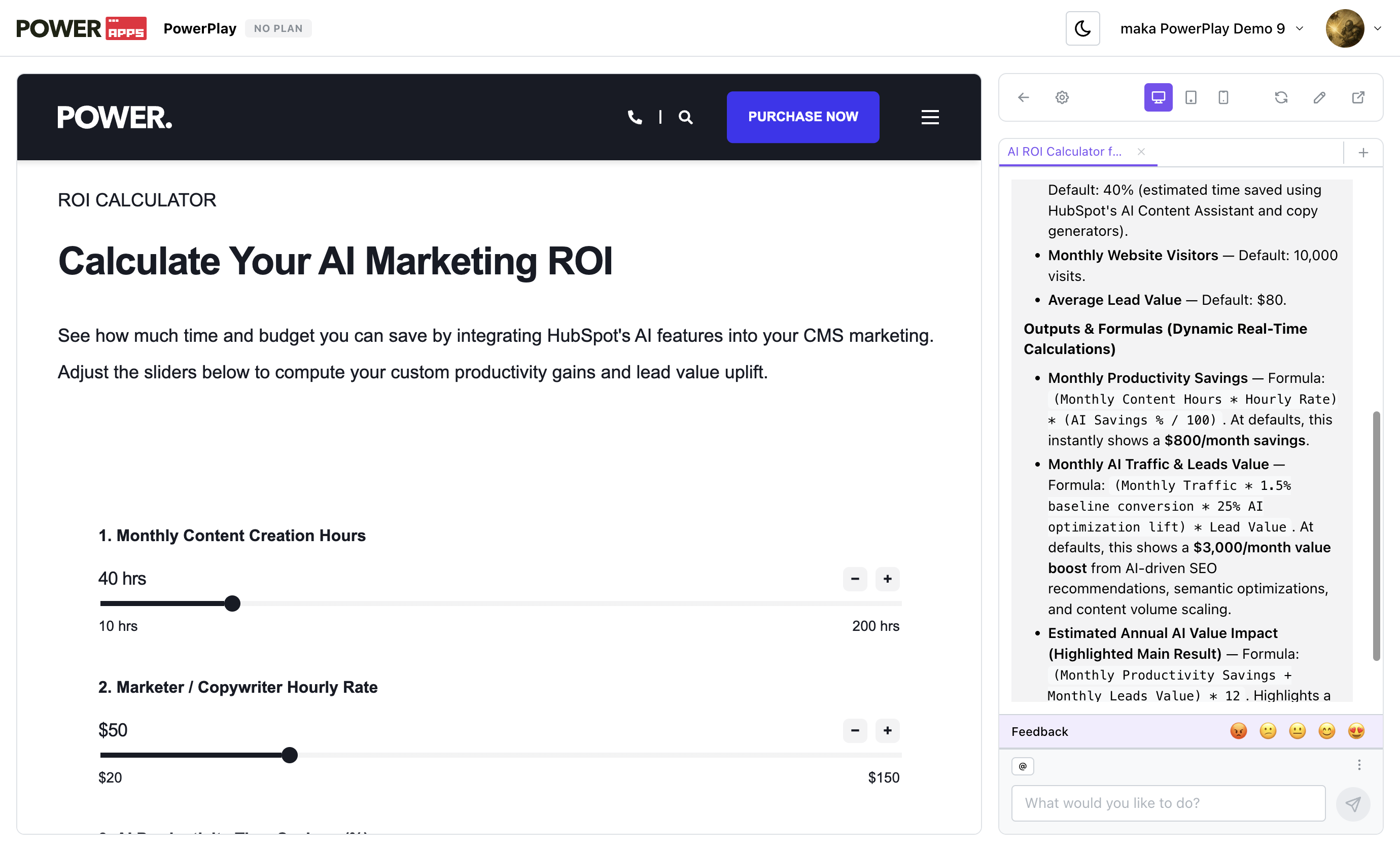Add a new chat tab with the plus icon
Screen dimensions: 1400x851
click(x=1363, y=152)
